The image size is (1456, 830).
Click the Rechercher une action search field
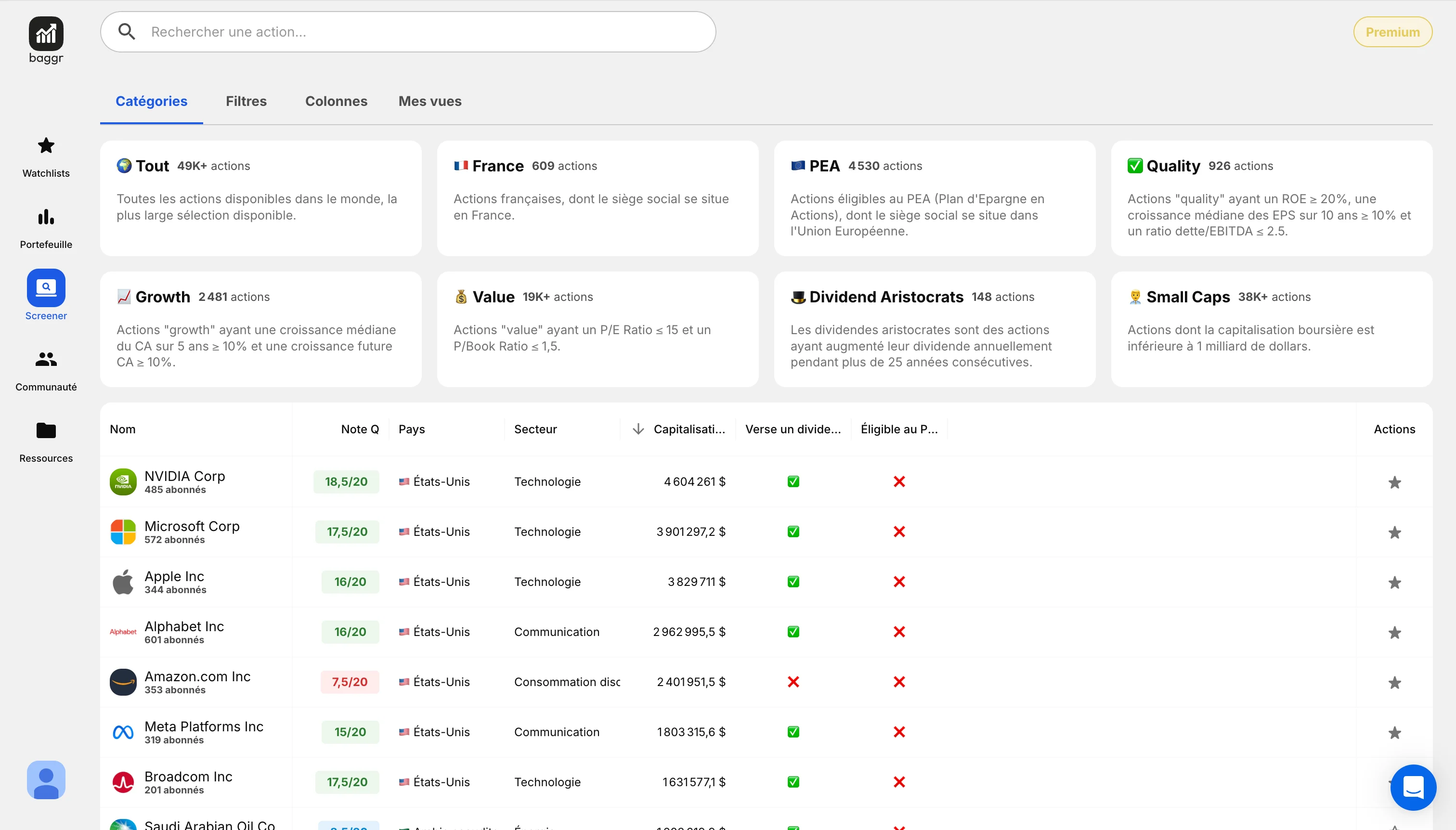coord(422,32)
